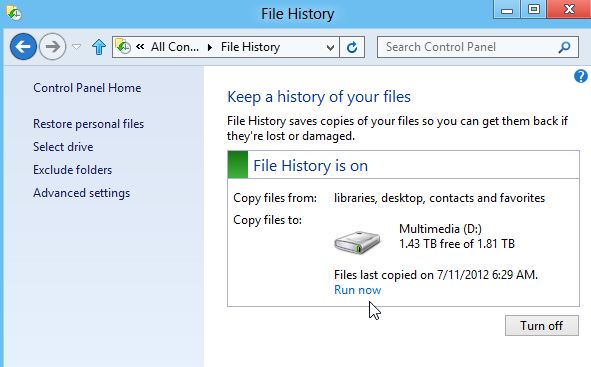Click Run now to back up
The height and width of the screenshot is (367, 591).
(x=357, y=290)
